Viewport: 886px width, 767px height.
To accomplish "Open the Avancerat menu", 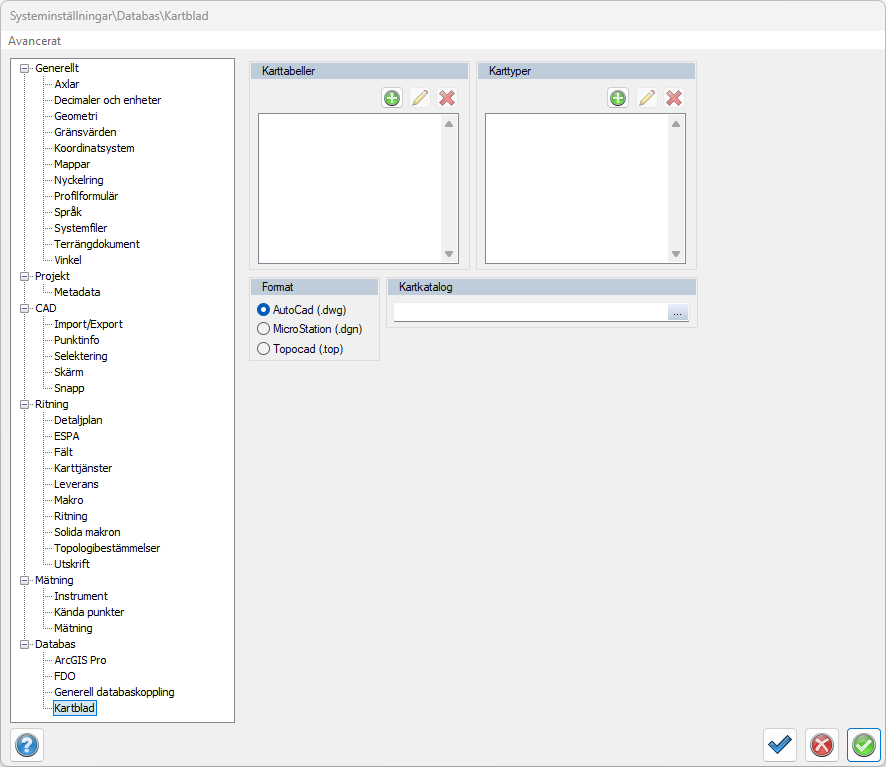I will click(x=35, y=41).
